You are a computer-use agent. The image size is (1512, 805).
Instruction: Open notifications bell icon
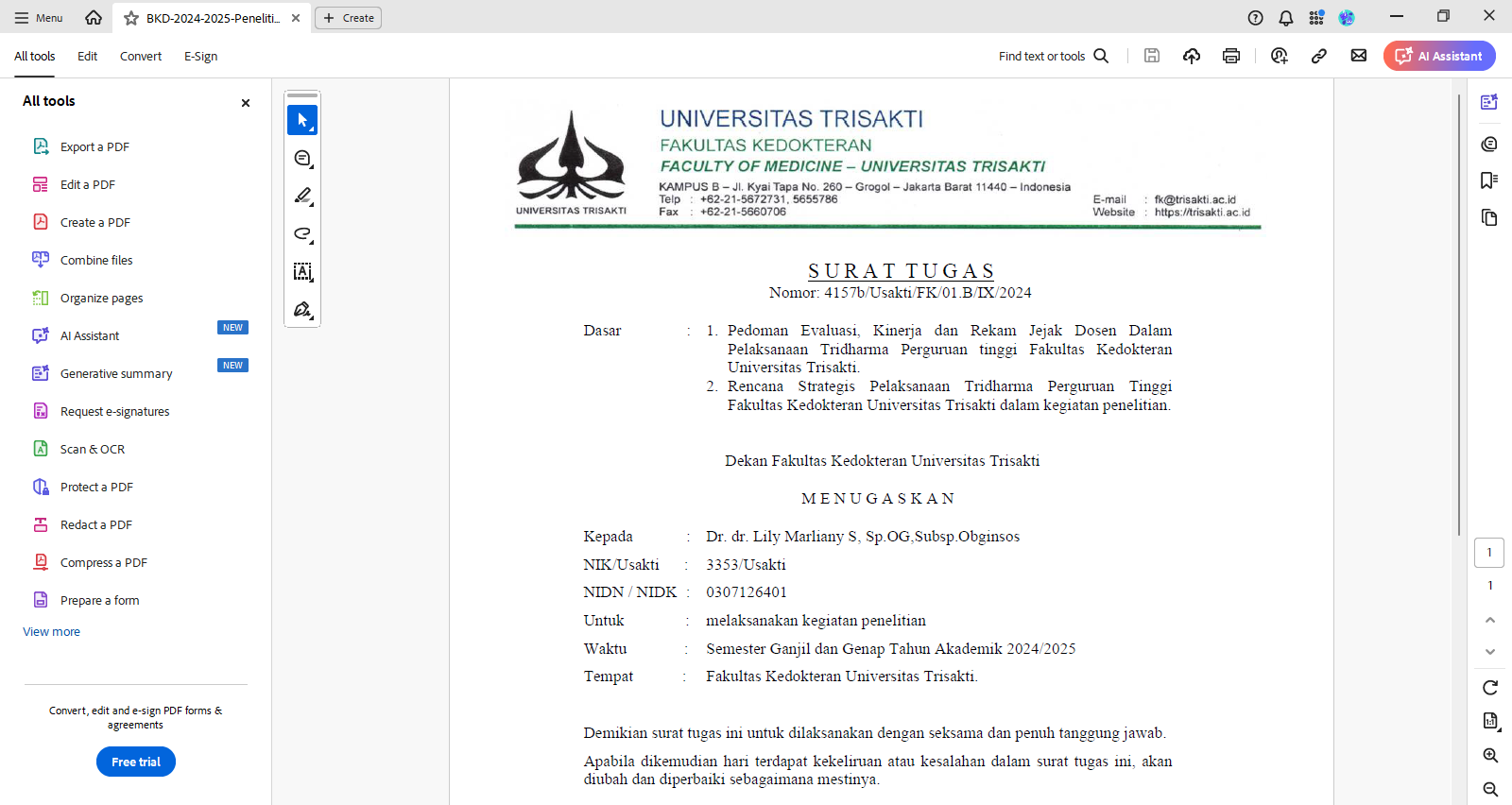[x=1286, y=18]
